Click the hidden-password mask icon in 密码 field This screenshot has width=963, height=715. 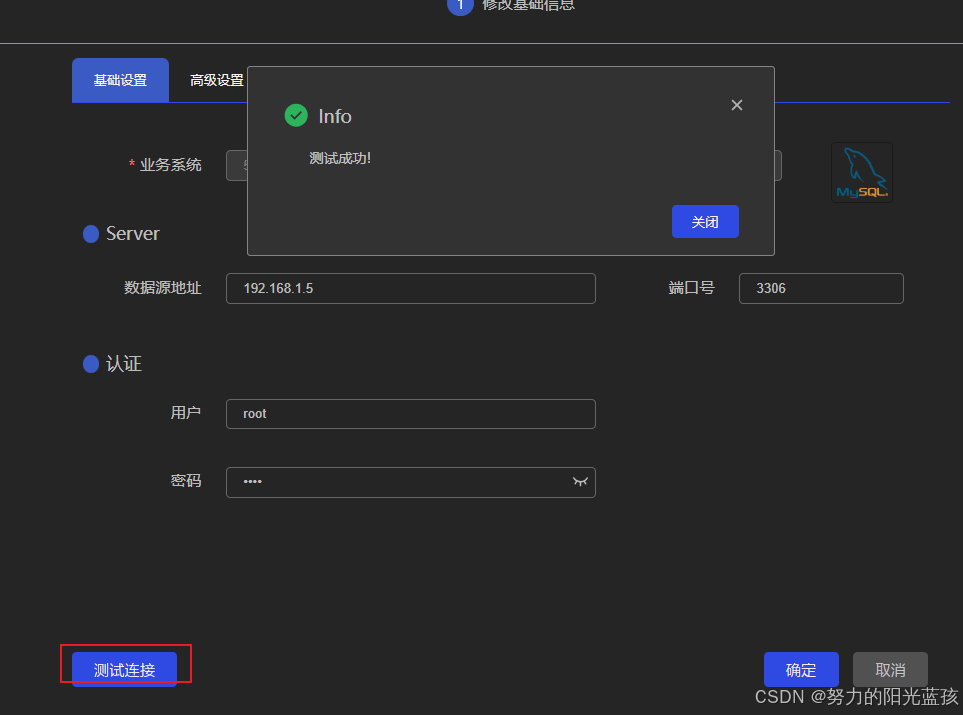pyautogui.click(x=580, y=481)
